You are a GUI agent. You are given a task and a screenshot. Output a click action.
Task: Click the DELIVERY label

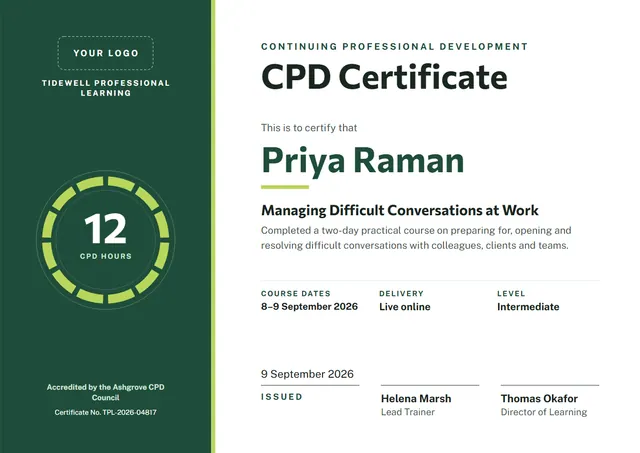(401, 293)
